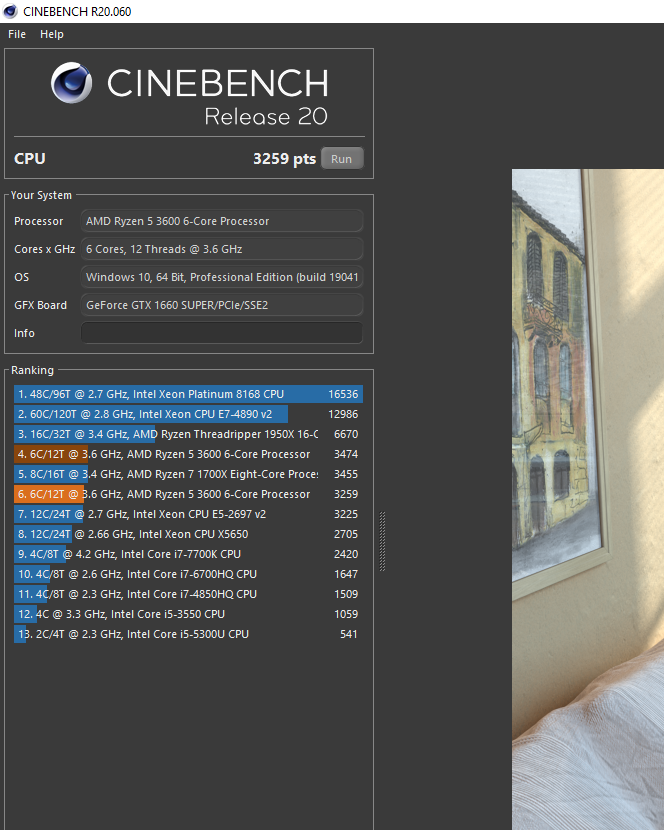Screen dimensions: 664x830
Task: Select ranking 2 Intel Xeon E7-4890 v2
Action: point(188,414)
